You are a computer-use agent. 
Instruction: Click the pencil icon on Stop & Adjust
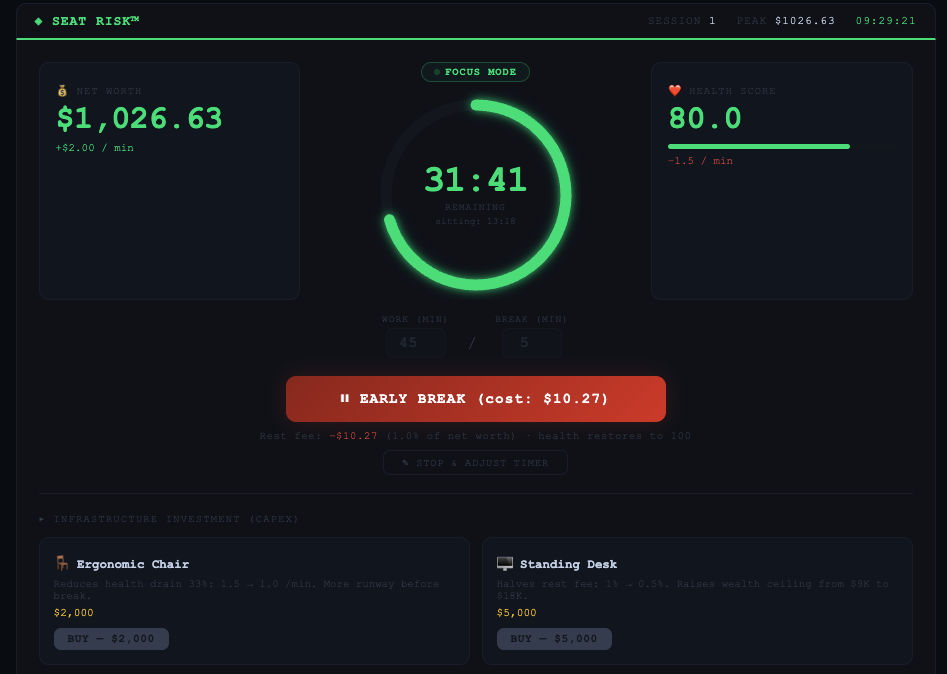coord(406,463)
